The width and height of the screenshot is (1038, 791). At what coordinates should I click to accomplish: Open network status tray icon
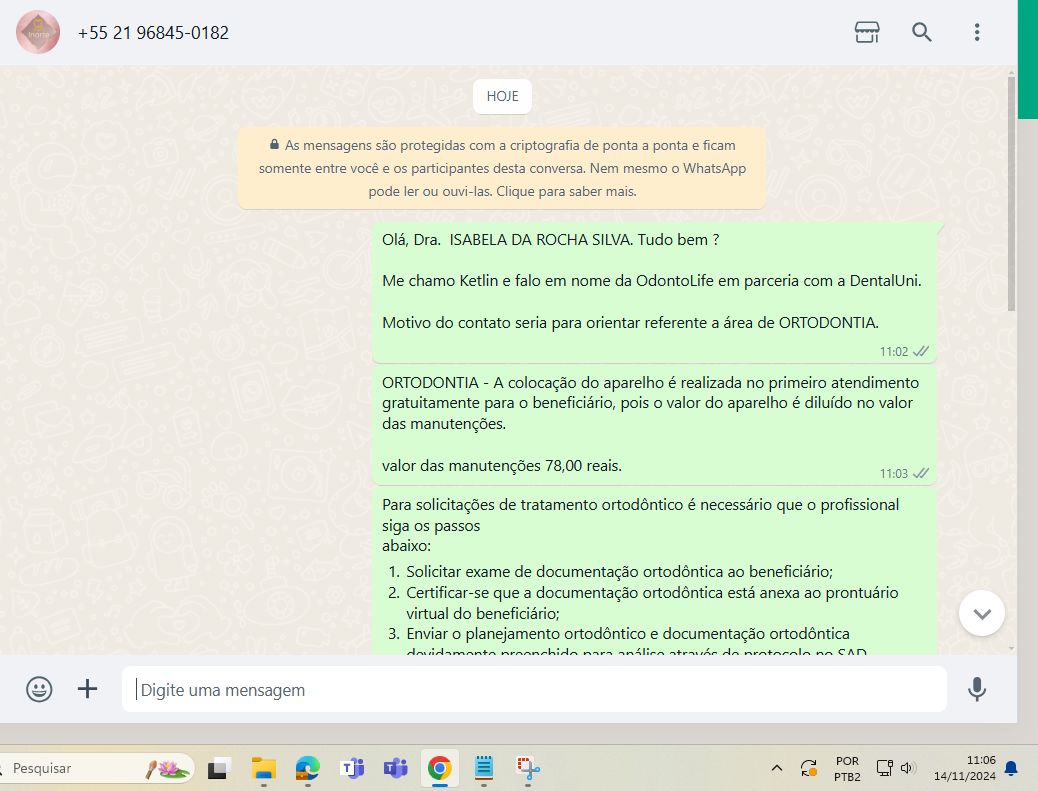(x=884, y=768)
